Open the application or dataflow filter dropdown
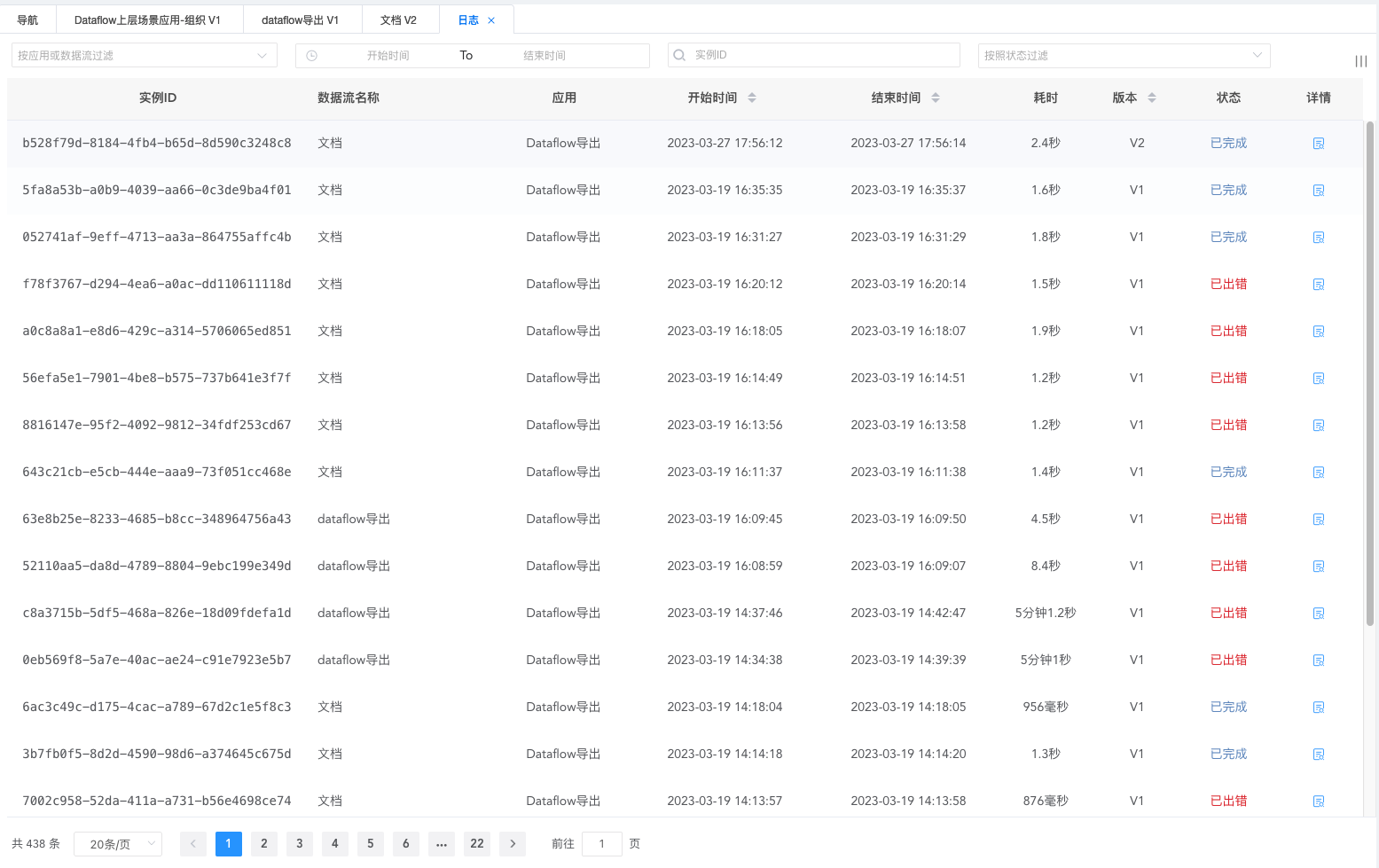The image size is (1379, 868). tap(145, 55)
